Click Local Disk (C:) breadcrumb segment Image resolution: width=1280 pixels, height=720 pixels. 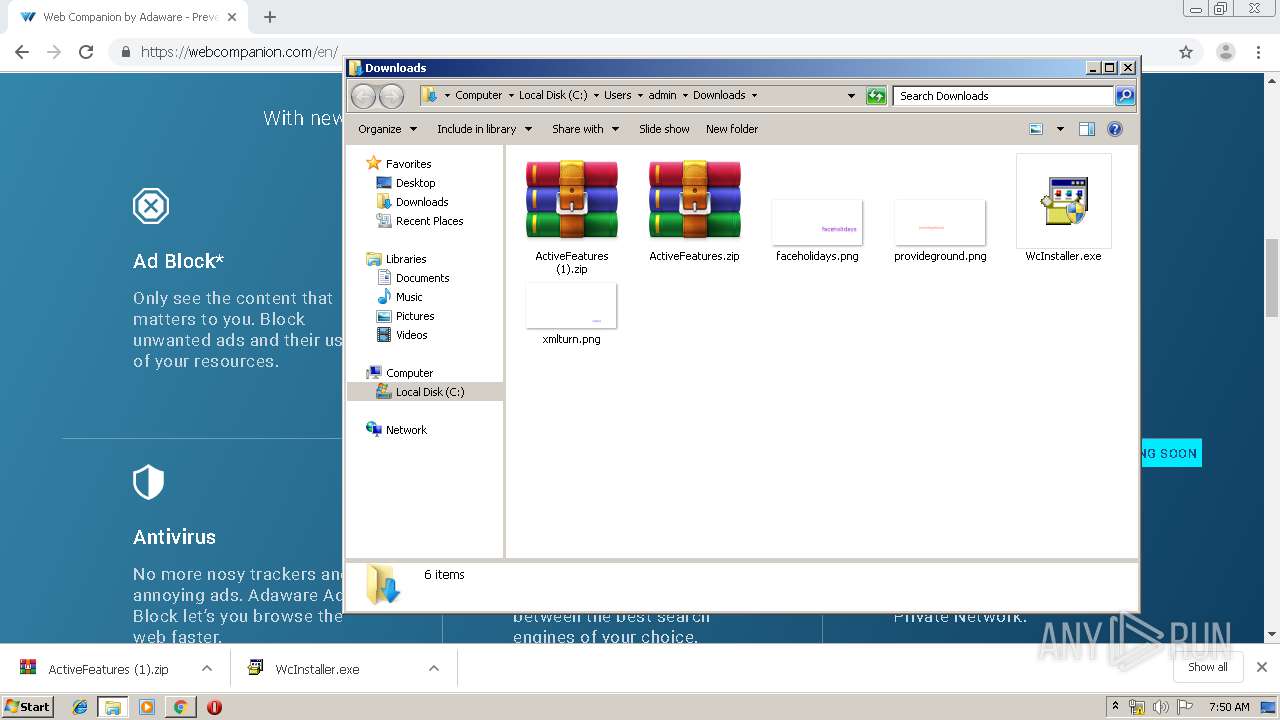tap(553, 95)
